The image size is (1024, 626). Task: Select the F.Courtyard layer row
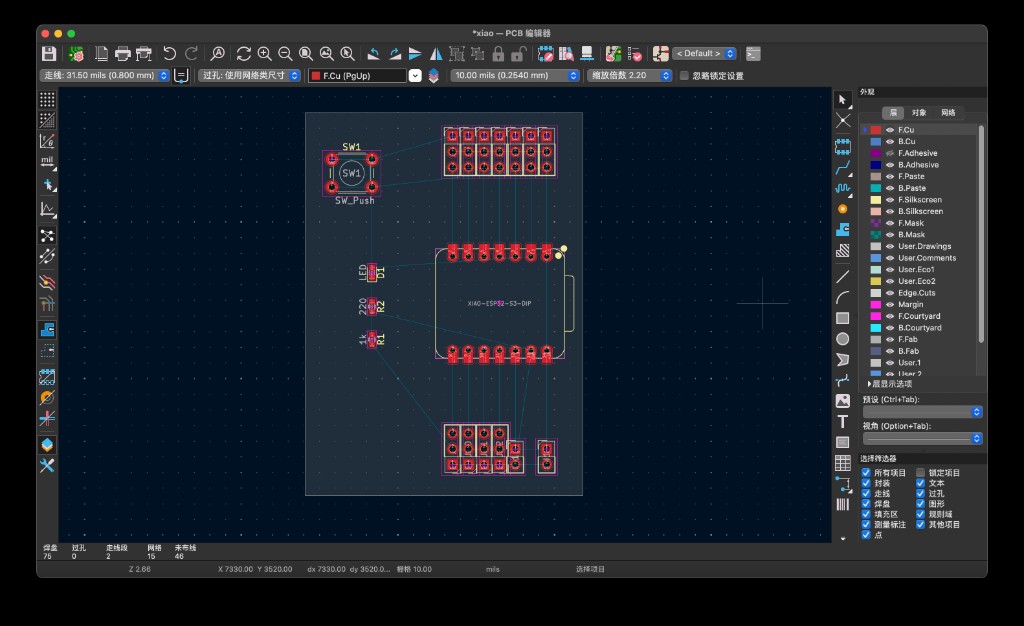click(x=920, y=317)
